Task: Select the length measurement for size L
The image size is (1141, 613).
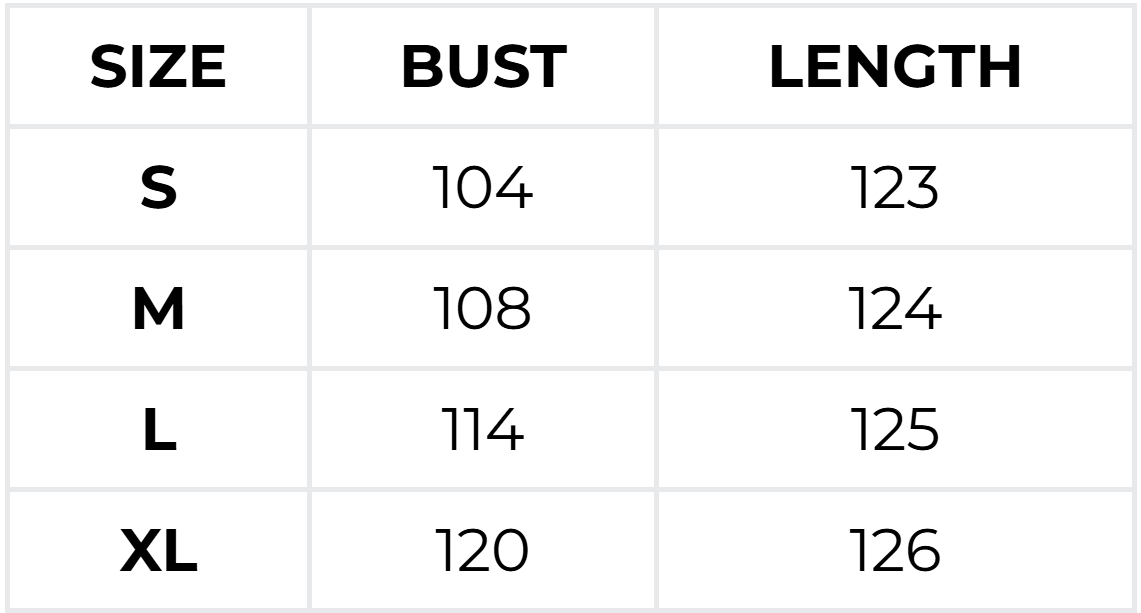Action: click(x=895, y=431)
